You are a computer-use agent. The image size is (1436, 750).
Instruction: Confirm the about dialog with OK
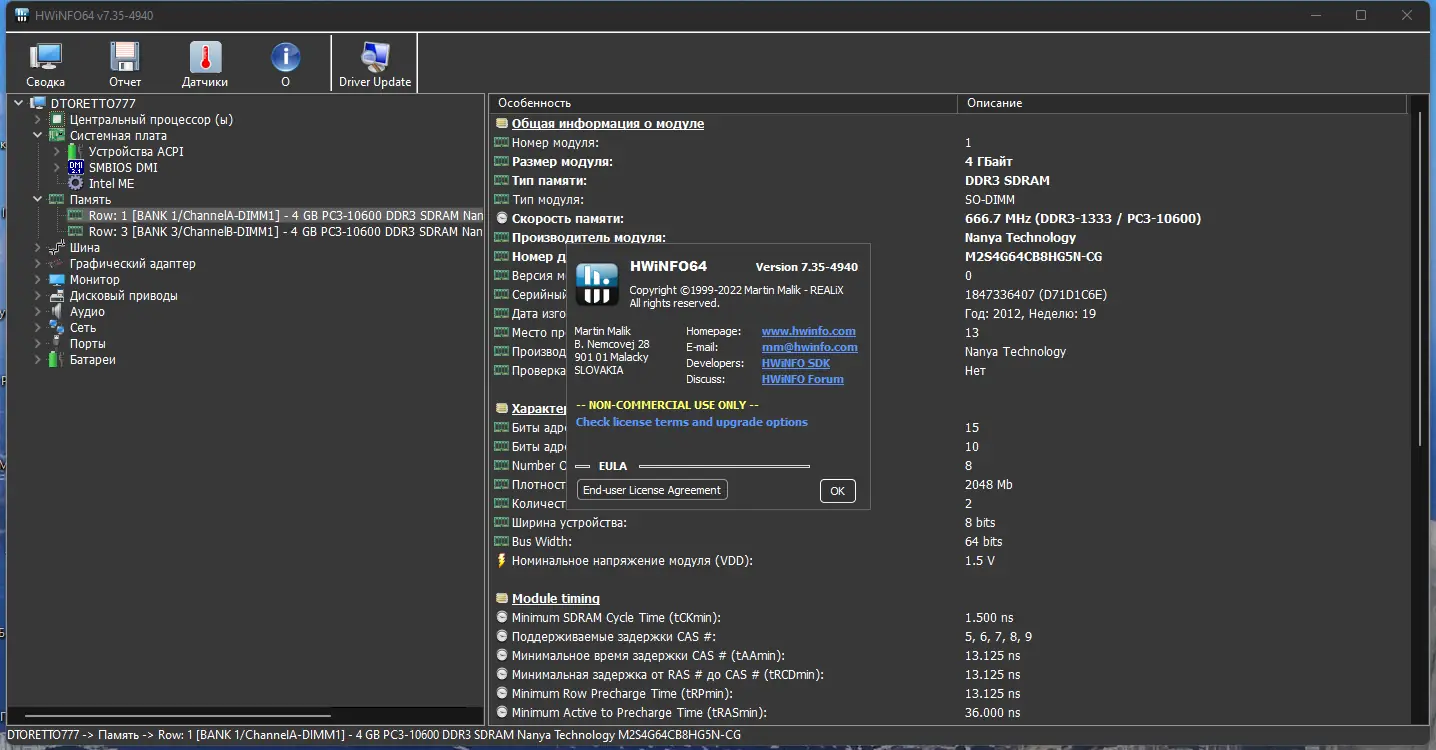click(x=838, y=491)
